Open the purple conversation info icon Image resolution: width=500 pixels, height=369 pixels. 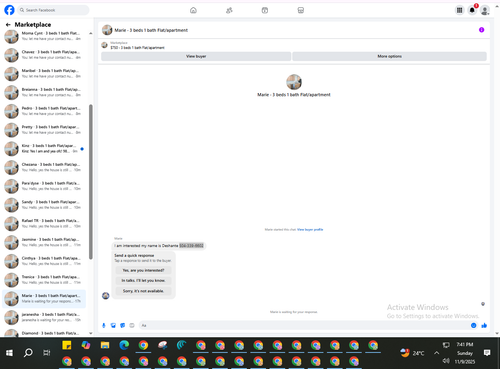[481, 30]
